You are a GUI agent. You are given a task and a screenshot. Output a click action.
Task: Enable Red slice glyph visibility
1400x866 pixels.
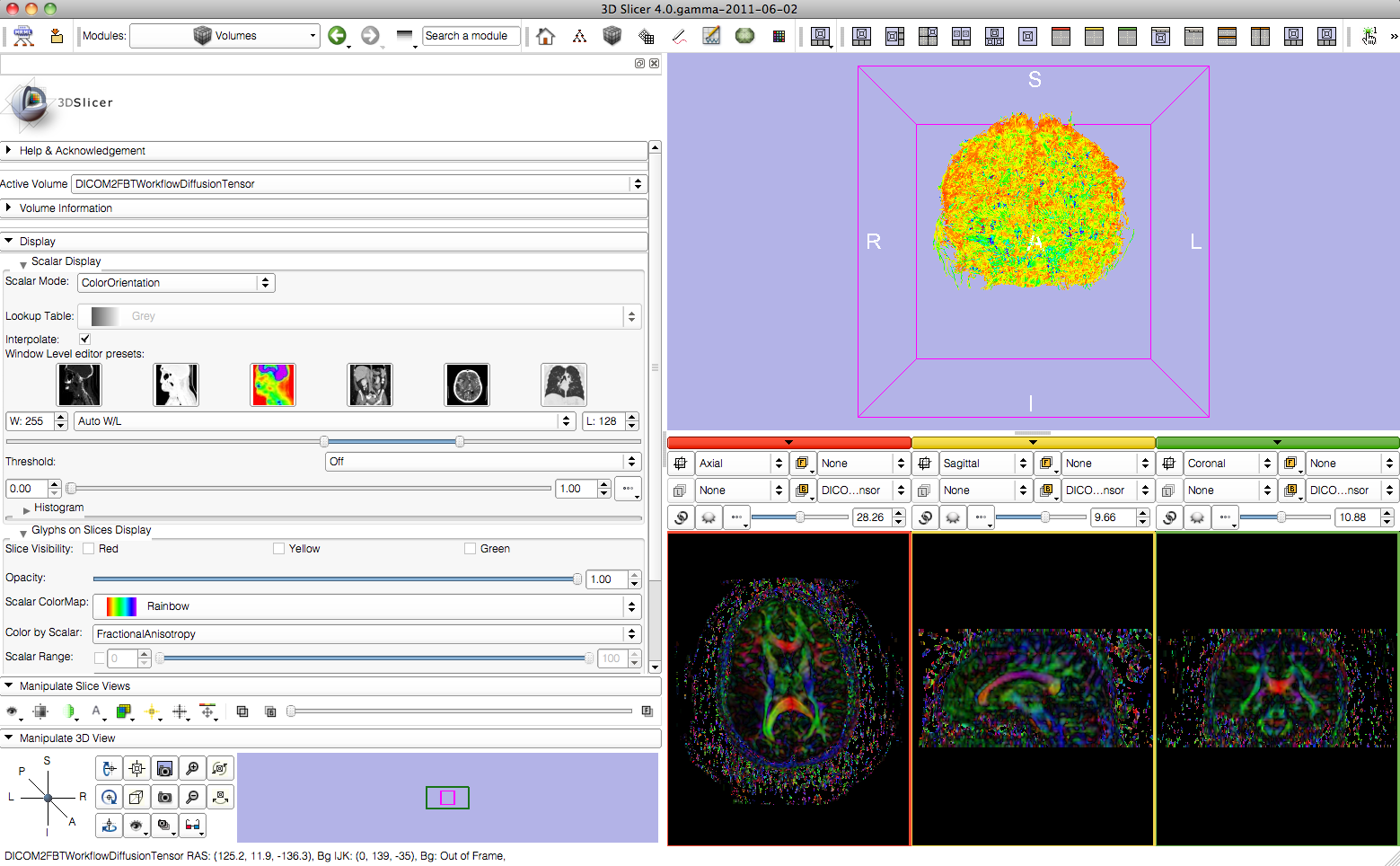pyautogui.click(x=89, y=549)
